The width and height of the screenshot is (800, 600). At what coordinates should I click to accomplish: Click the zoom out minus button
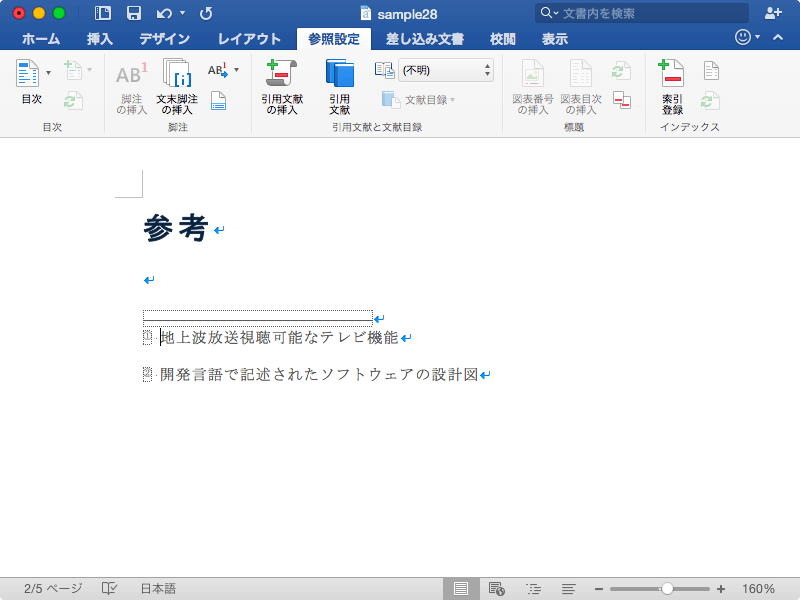click(x=598, y=589)
